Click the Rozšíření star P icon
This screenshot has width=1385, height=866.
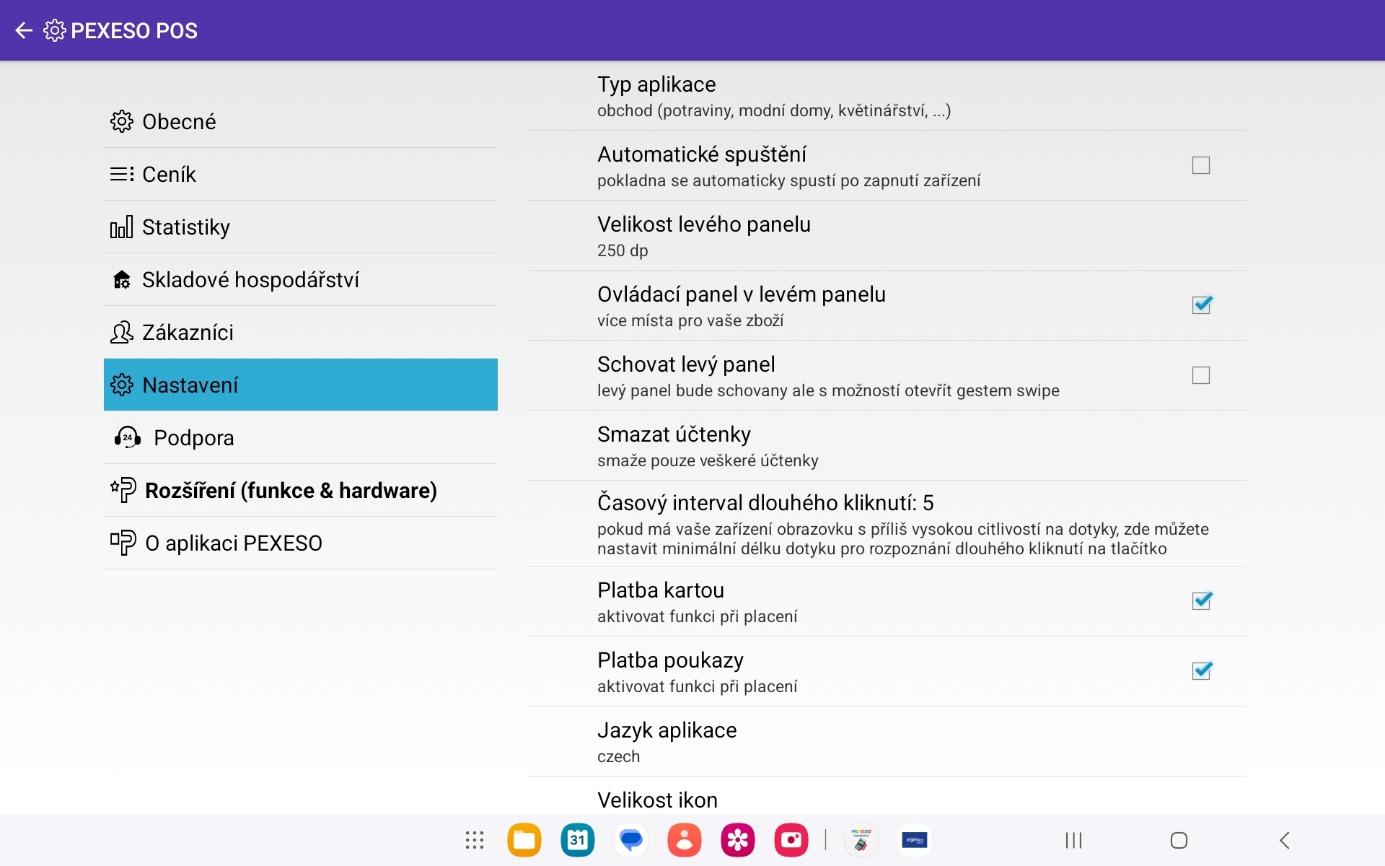(x=122, y=490)
